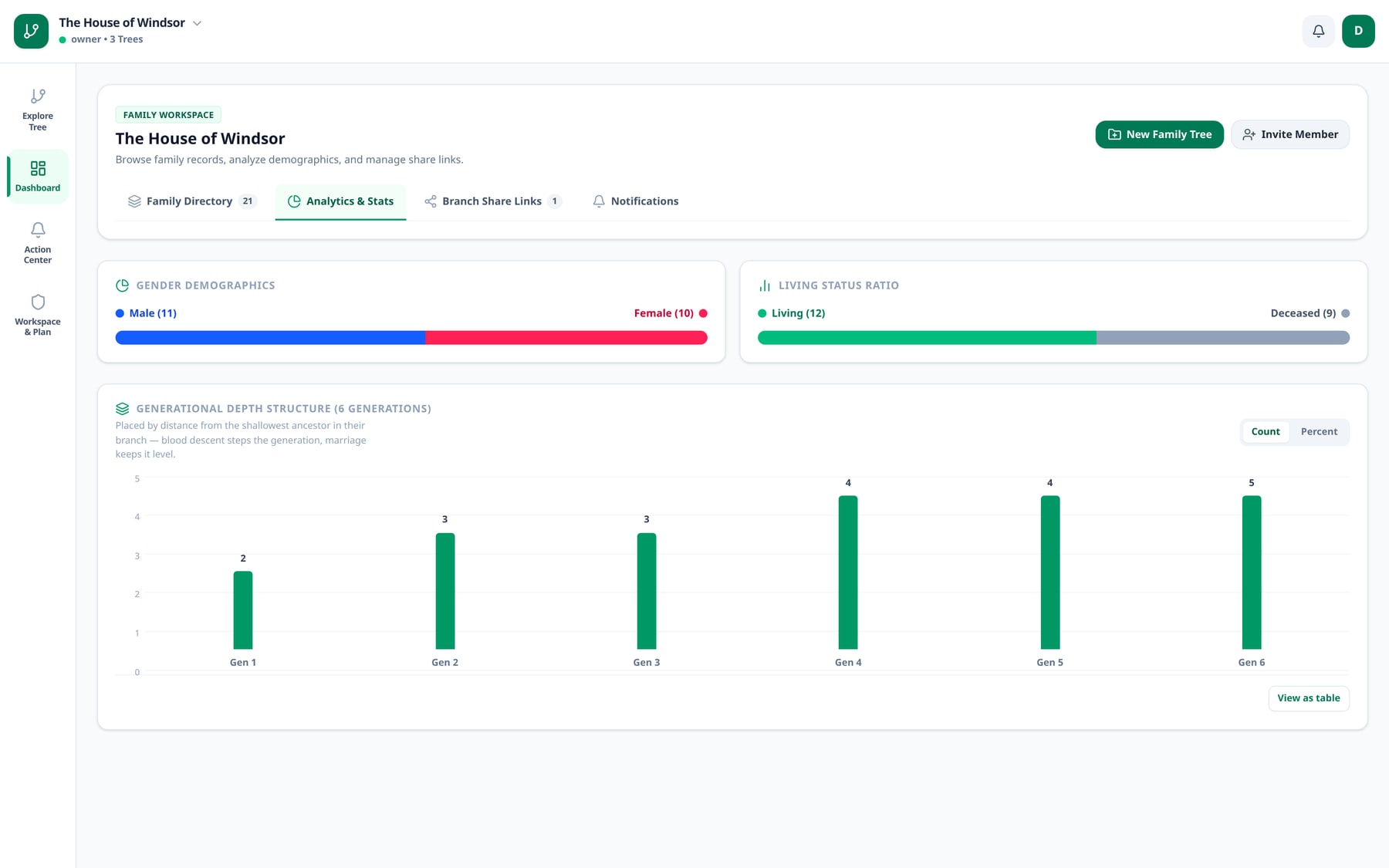Click the Branch Share Links badge 1
The image size is (1389, 868).
pos(554,201)
